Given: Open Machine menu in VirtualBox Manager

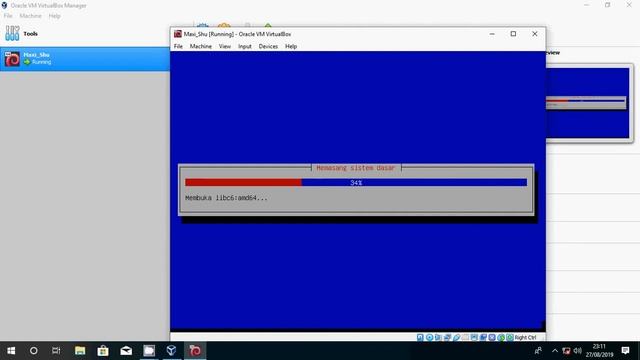Looking at the screenshot, I should [31, 16].
